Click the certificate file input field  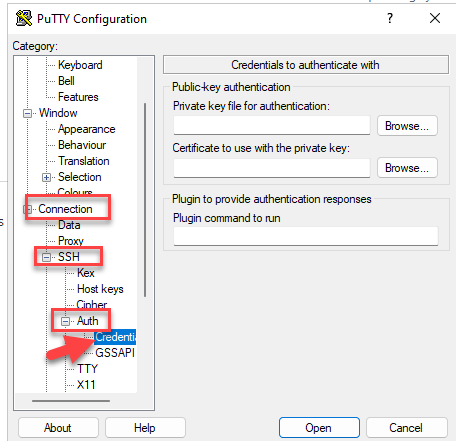[272, 168]
